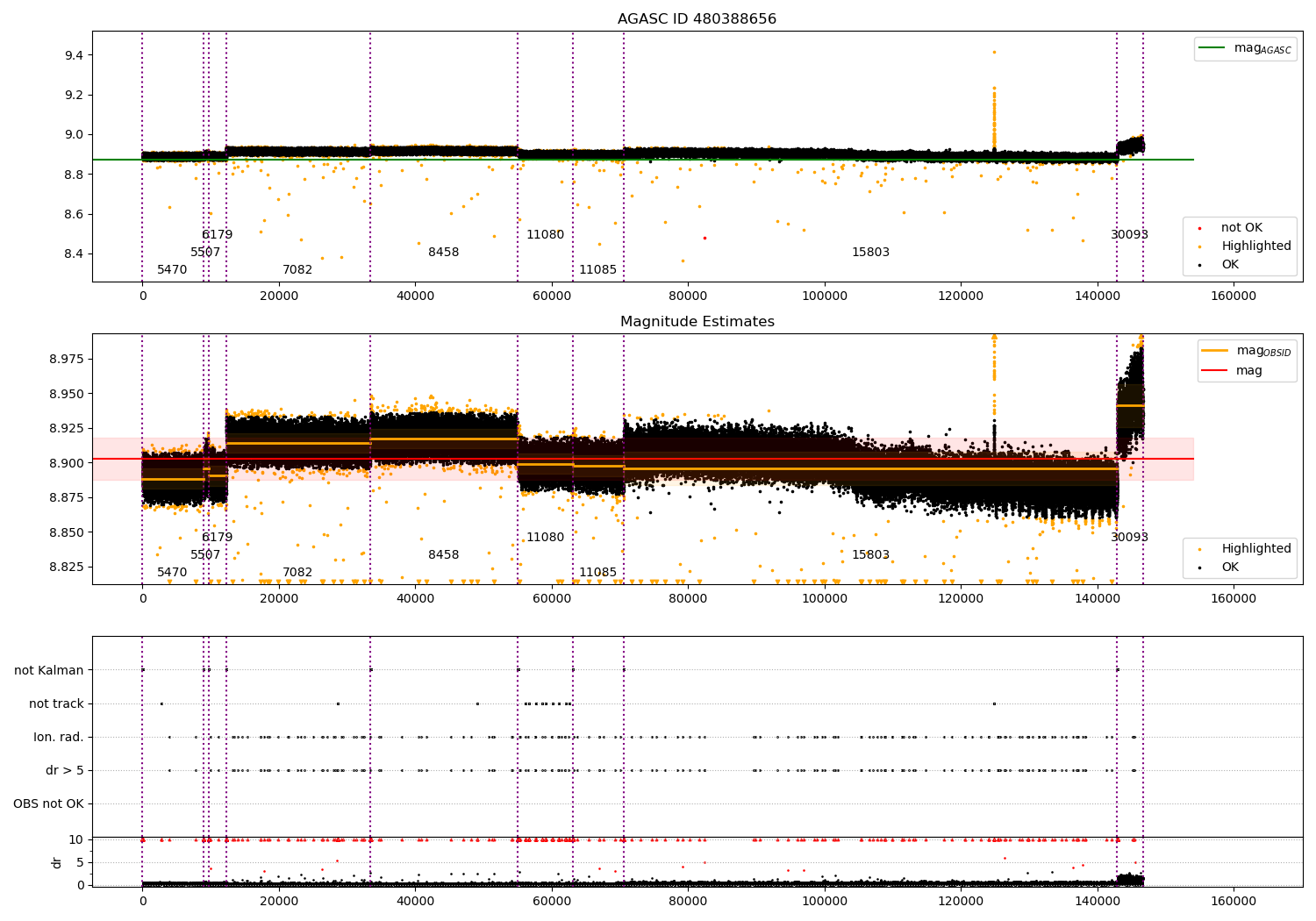
Task: Click the 'dr > 5' row label
Action: click(x=65, y=771)
